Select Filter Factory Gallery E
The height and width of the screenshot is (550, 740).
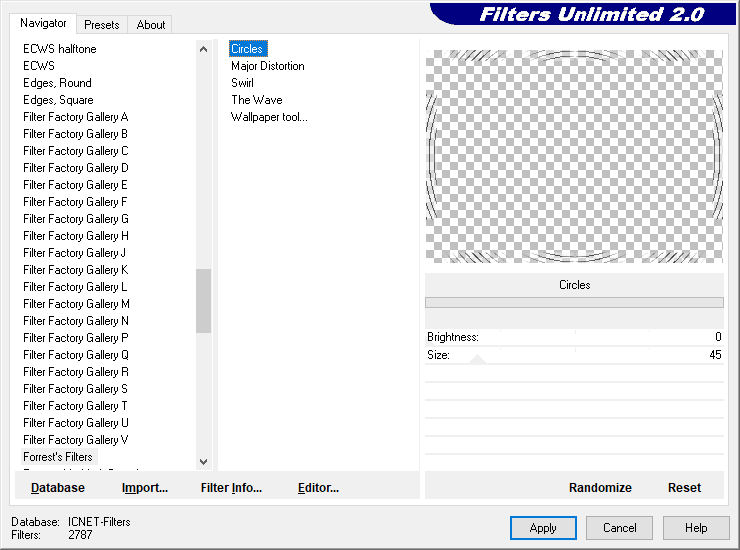[76, 185]
